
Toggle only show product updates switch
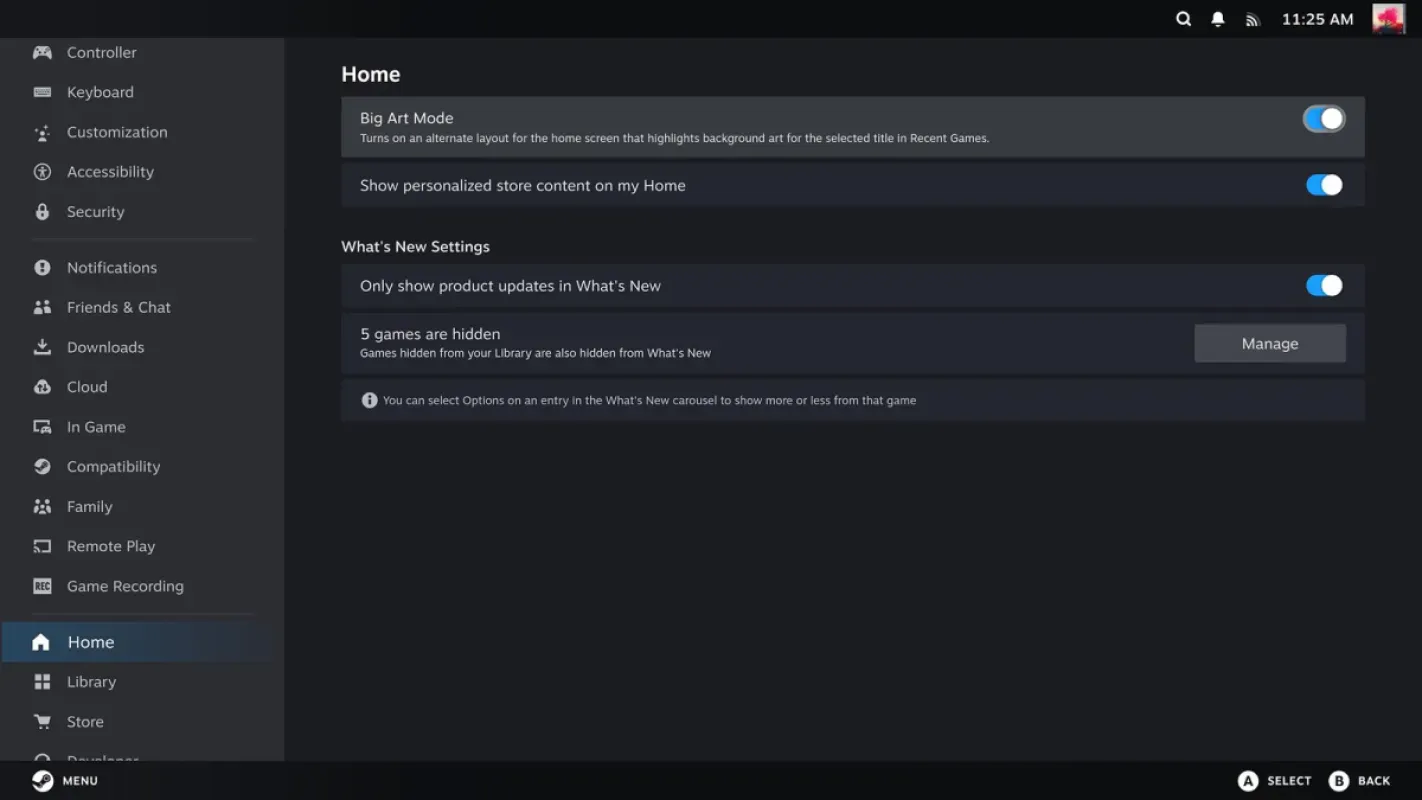[x=1324, y=286]
